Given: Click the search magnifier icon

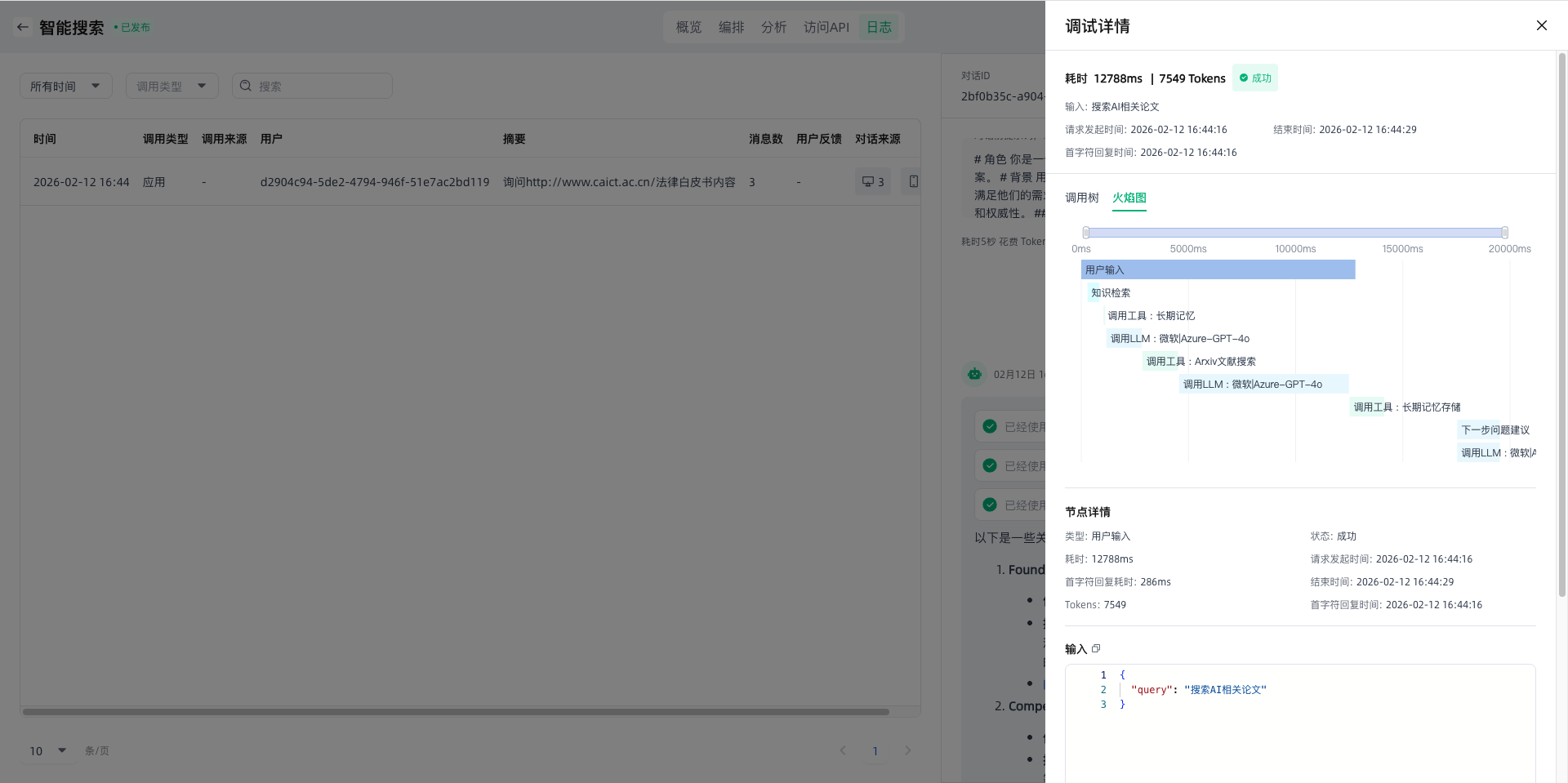Looking at the screenshot, I should 246,86.
